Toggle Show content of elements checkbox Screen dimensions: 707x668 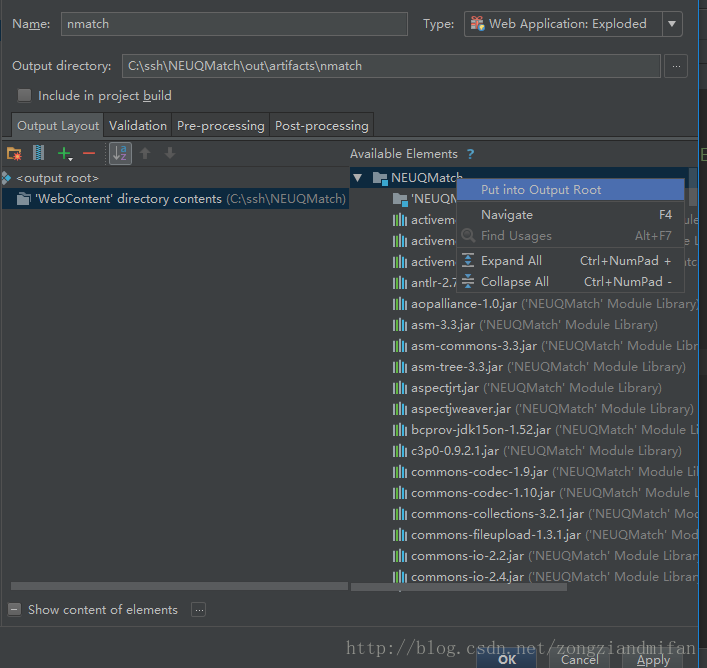coord(14,610)
